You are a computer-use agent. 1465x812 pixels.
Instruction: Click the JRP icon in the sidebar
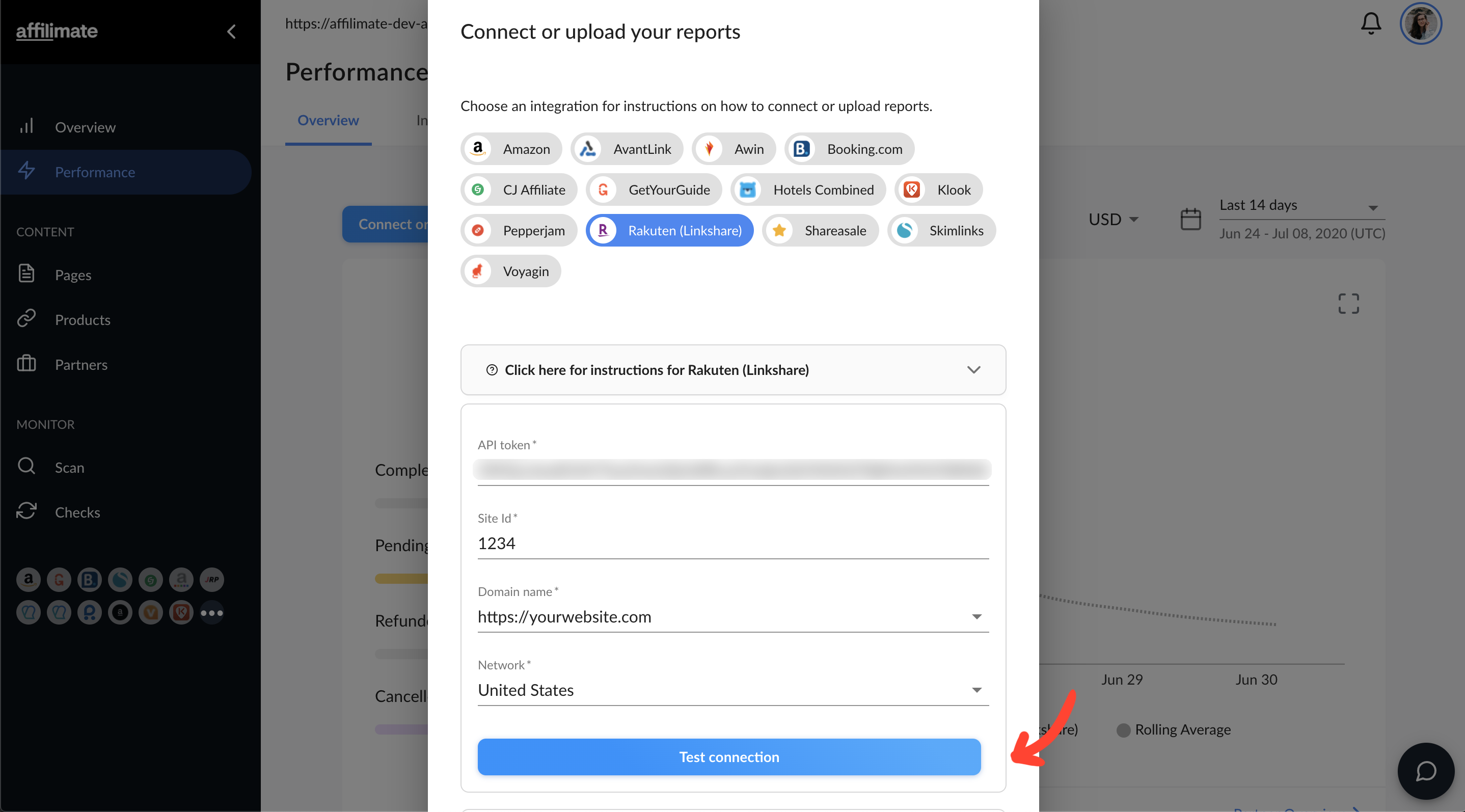(212, 579)
